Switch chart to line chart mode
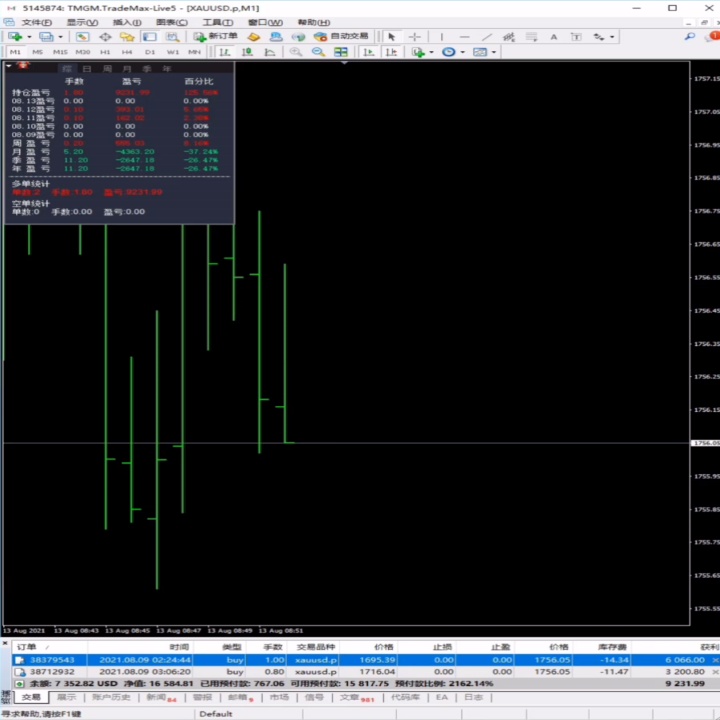The width and height of the screenshot is (720, 720). click(x=270, y=52)
